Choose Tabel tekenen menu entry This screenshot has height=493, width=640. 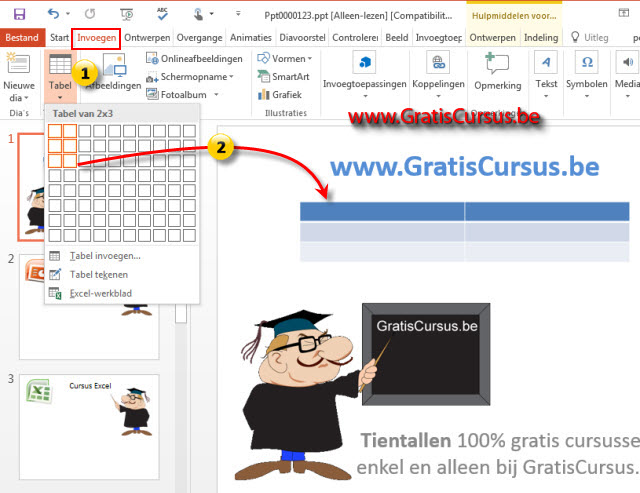click(122, 275)
